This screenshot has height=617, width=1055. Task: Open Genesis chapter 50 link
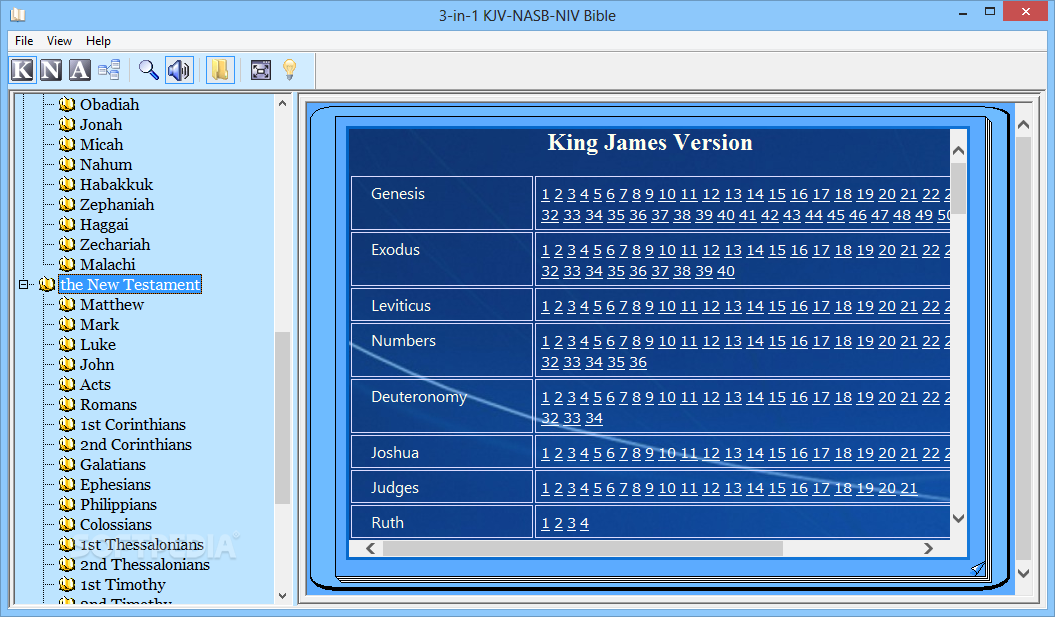click(x=943, y=215)
